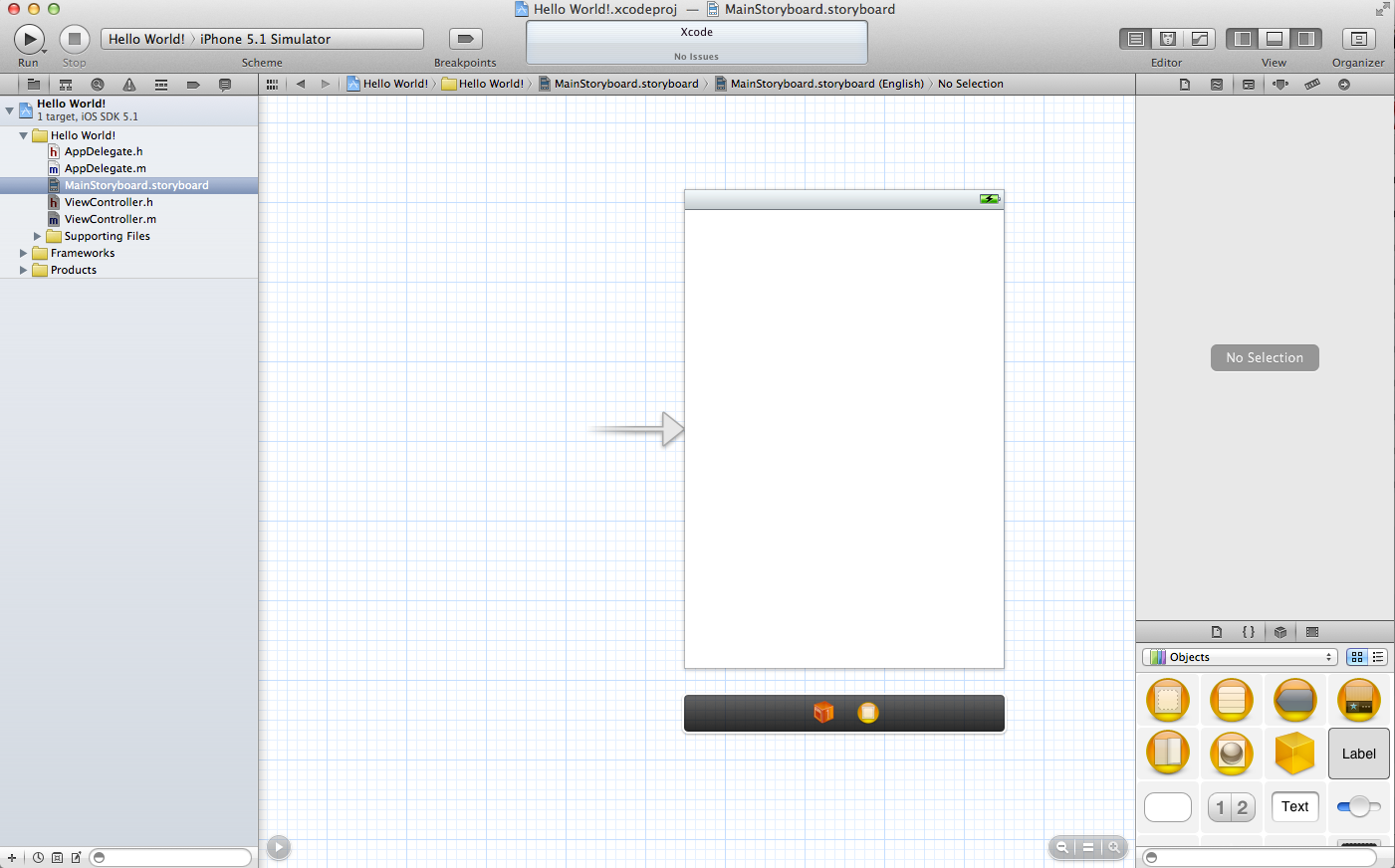Screen dimensions: 1395x868
Task: Select the Label object in library
Action: point(1359,754)
